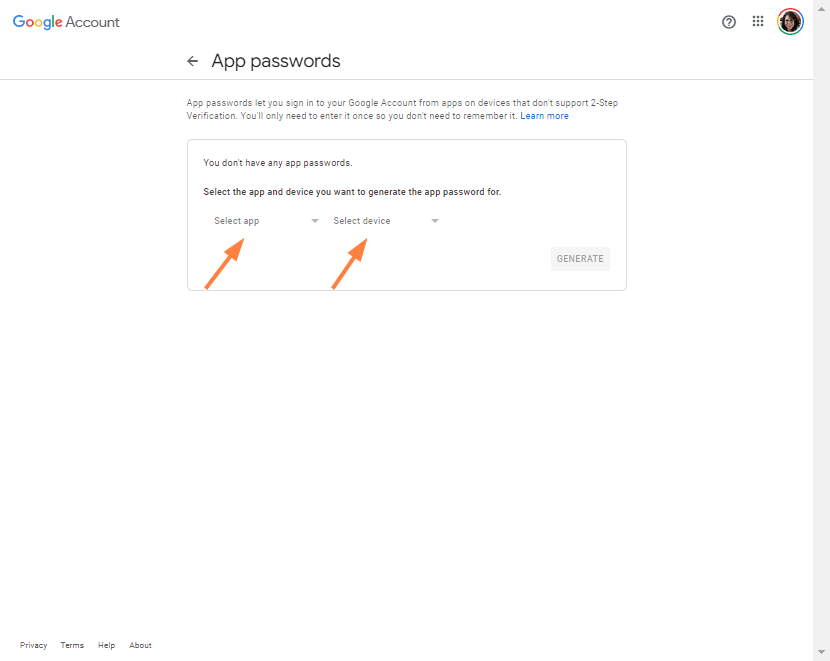Open the "Select device" dropdown label
The image size is (830, 661).
pos(362,221)
